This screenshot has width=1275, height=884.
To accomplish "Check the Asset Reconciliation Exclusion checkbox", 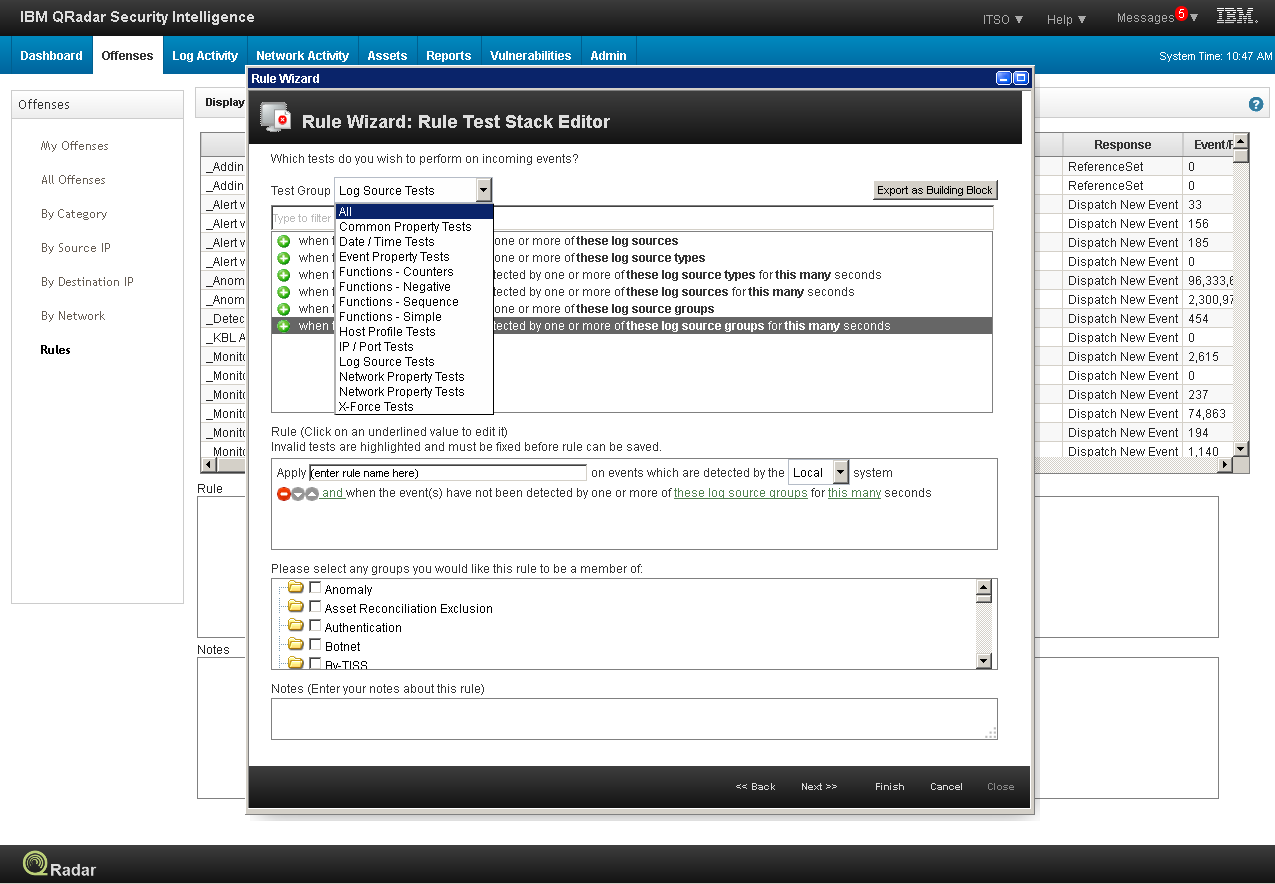I will pos(315,607).
